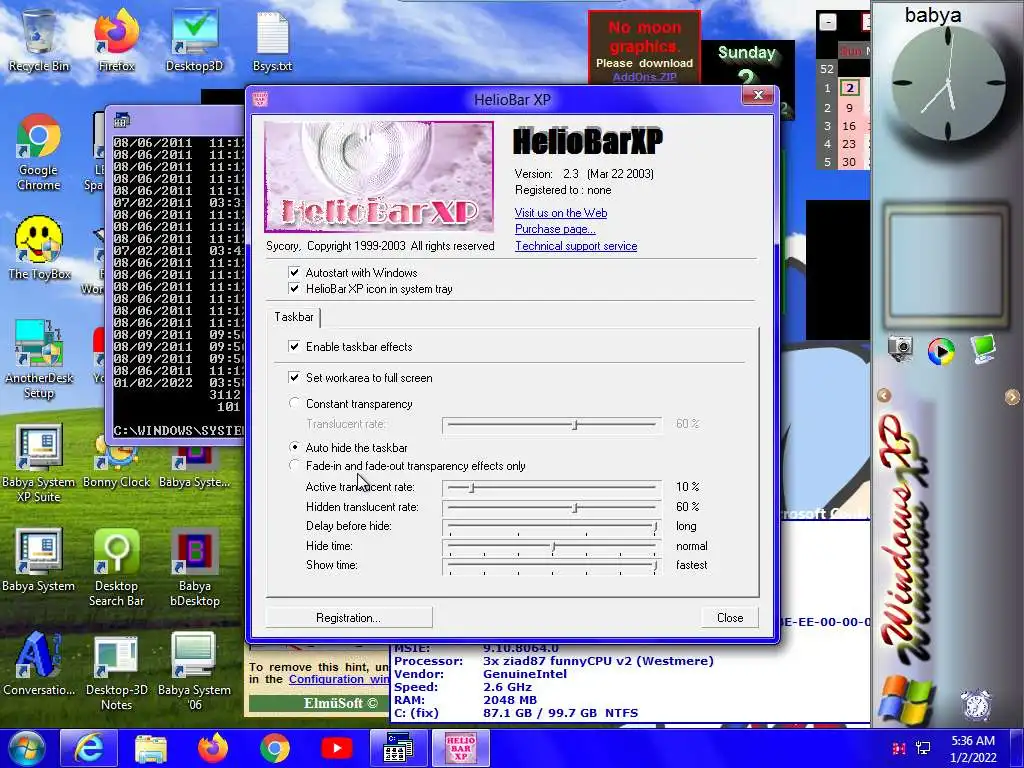Select day 23 in the calendar
The height and width of the screenshot is (768, 1024).
coord(849,144)
